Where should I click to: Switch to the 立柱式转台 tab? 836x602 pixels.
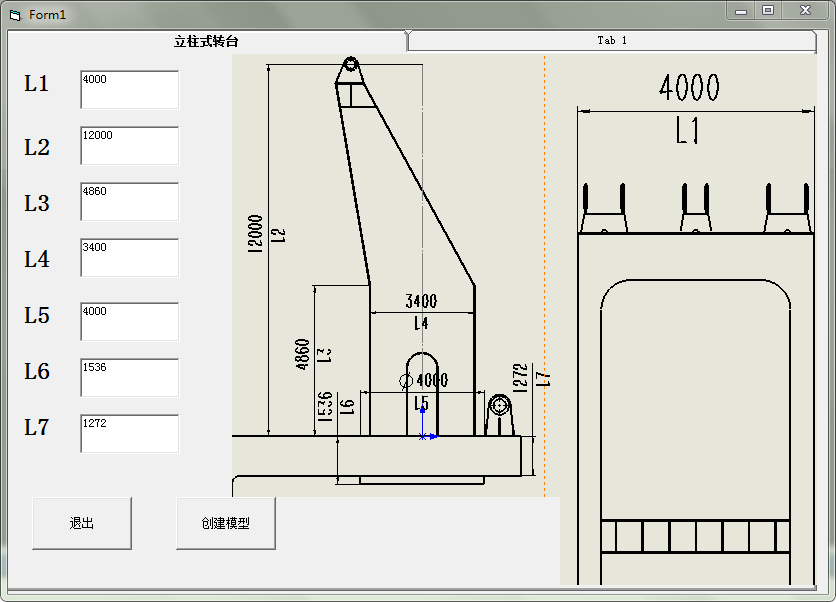click(x=206, y=41)
